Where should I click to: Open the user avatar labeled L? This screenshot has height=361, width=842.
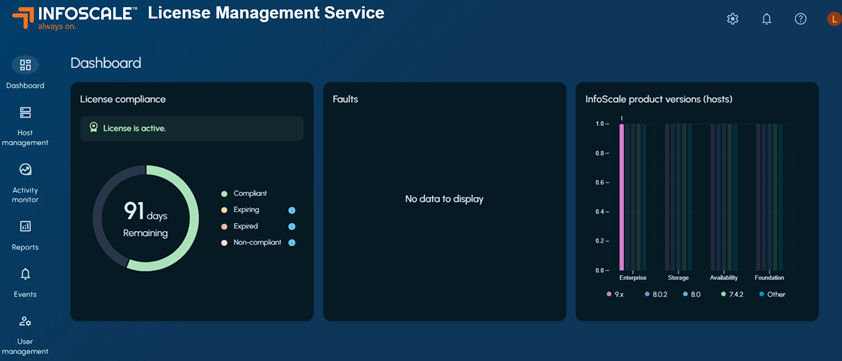[x=834, y=19]
